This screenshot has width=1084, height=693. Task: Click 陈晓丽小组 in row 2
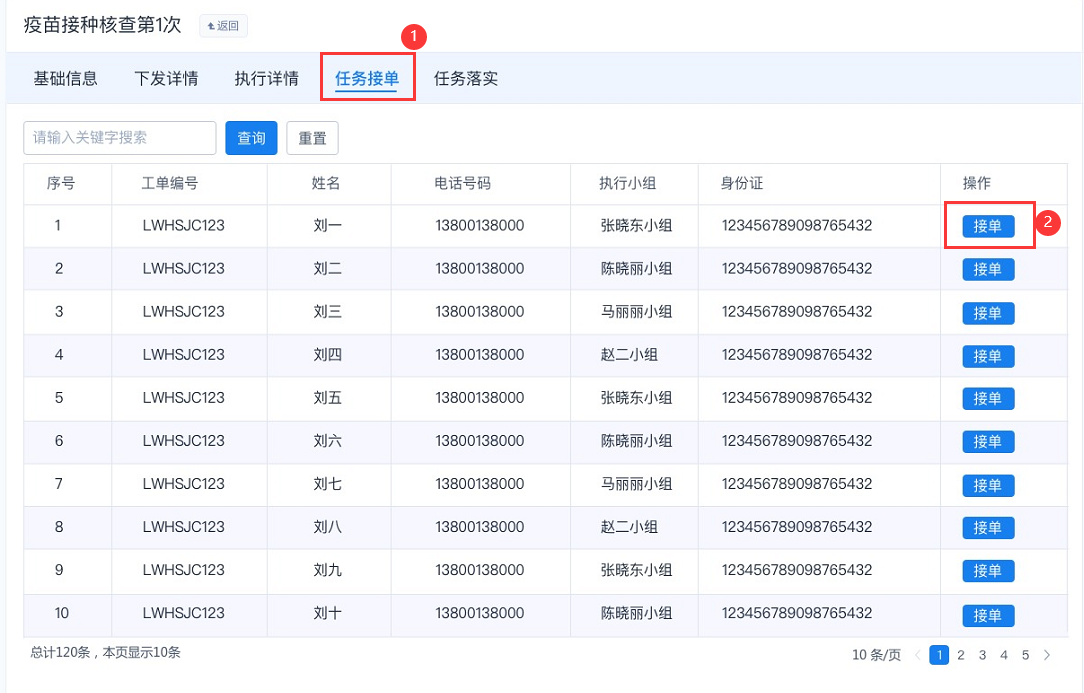pyautogui.click(x=636, y=268)
